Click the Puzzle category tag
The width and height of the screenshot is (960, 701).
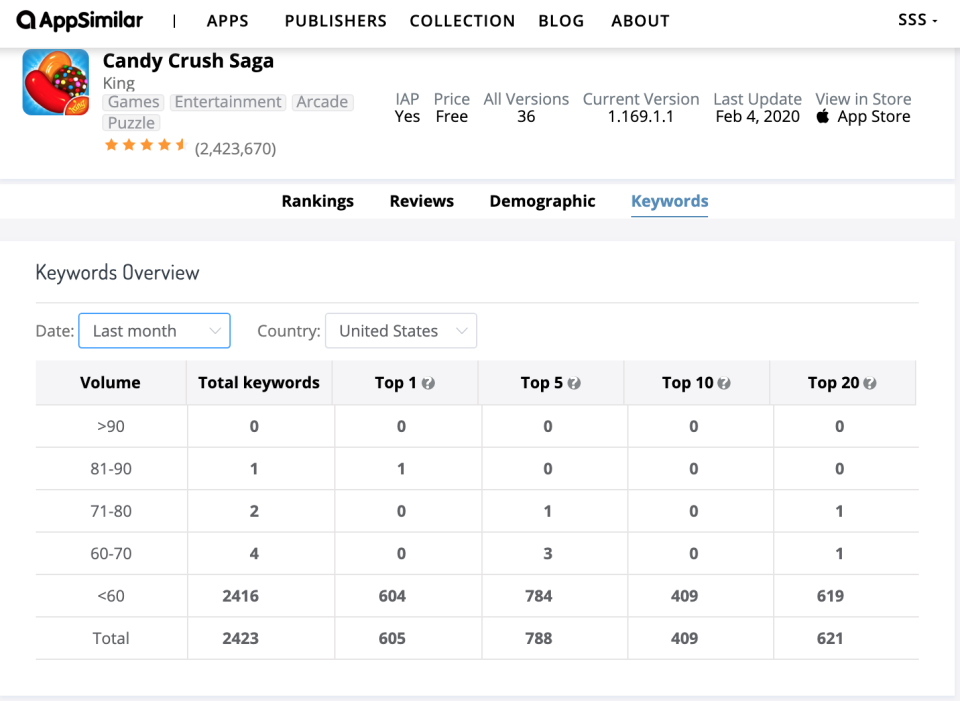(131, 123)
